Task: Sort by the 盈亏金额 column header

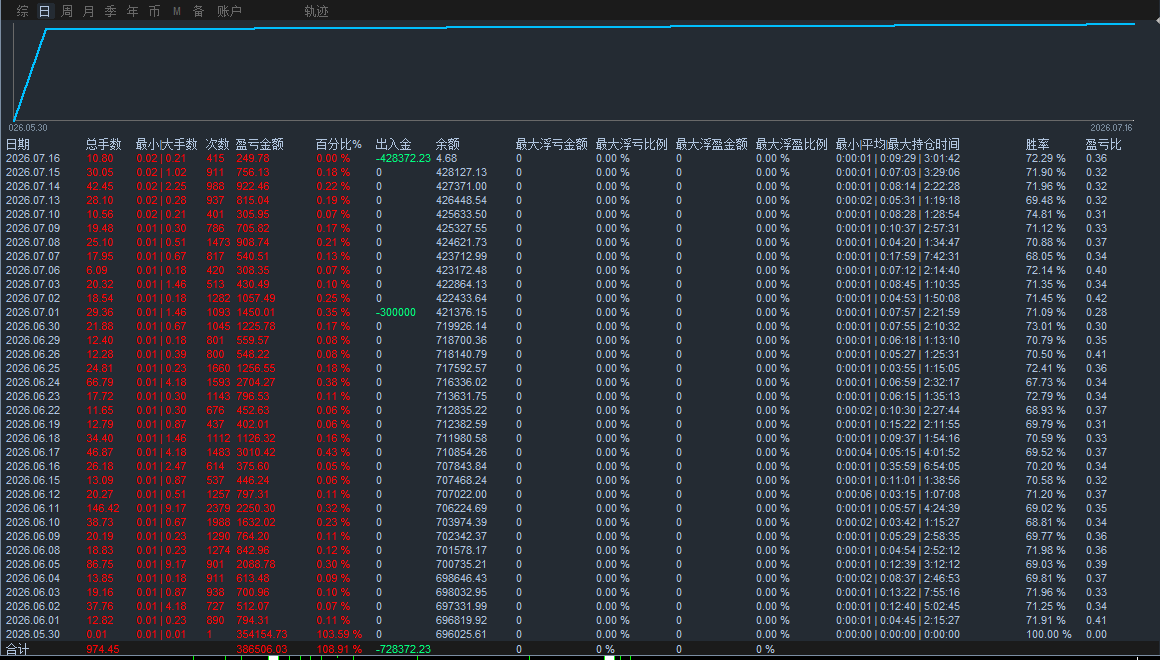Action: pyautogui.click(x=260, y=144)
